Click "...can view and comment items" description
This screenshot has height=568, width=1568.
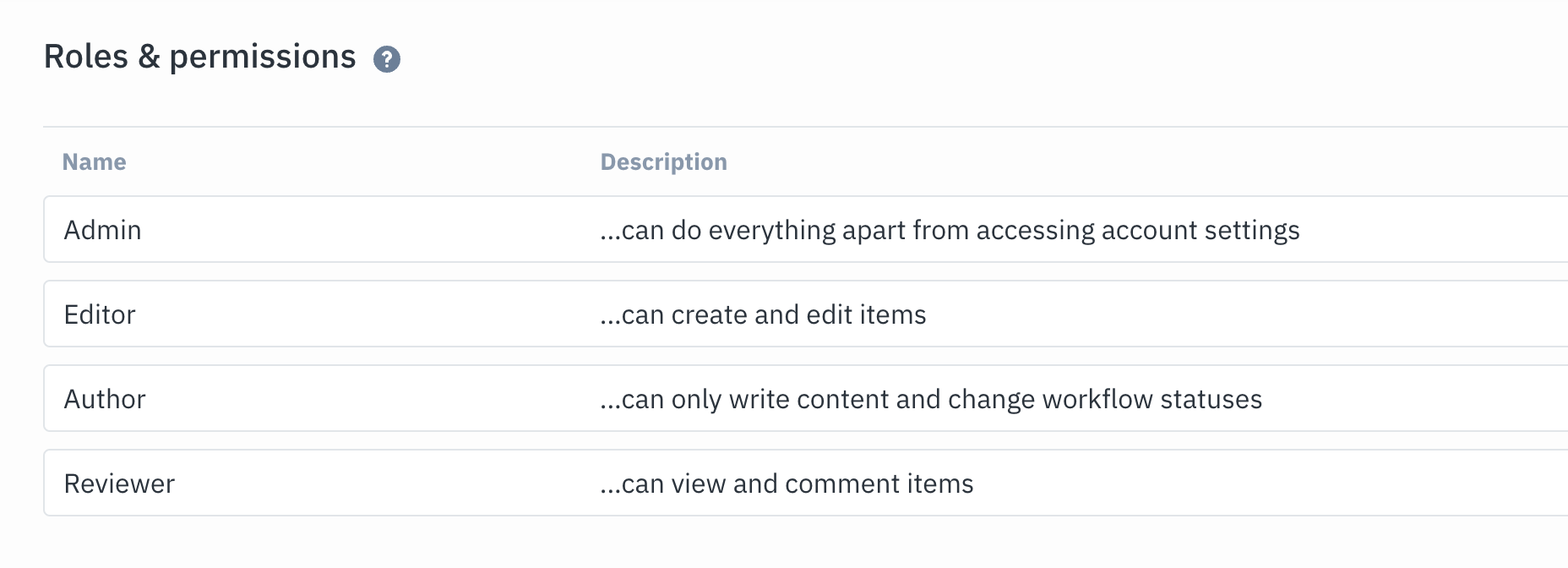[787, 483]
